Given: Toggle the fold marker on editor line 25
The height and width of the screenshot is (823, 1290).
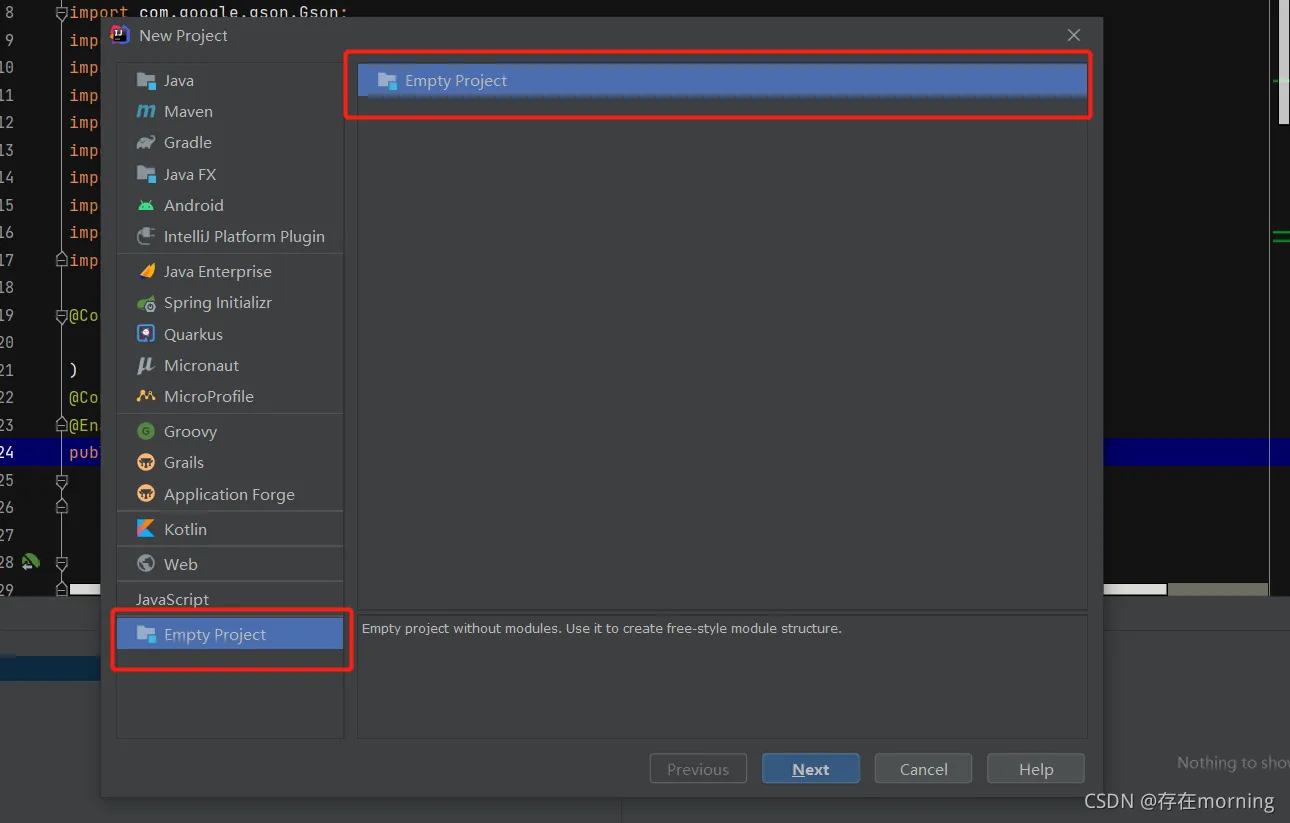Looking at the screenshot, I should click(x=62, y=481).
